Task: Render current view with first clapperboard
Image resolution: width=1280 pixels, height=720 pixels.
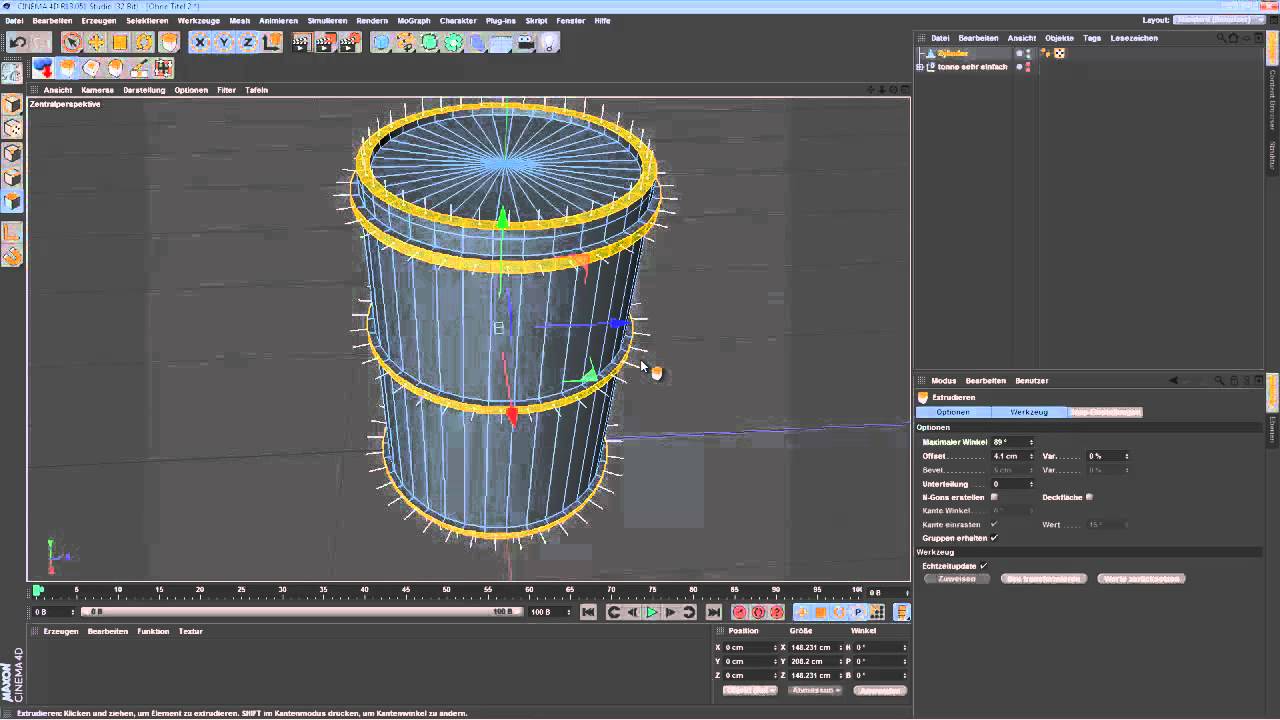Action: 302,42
